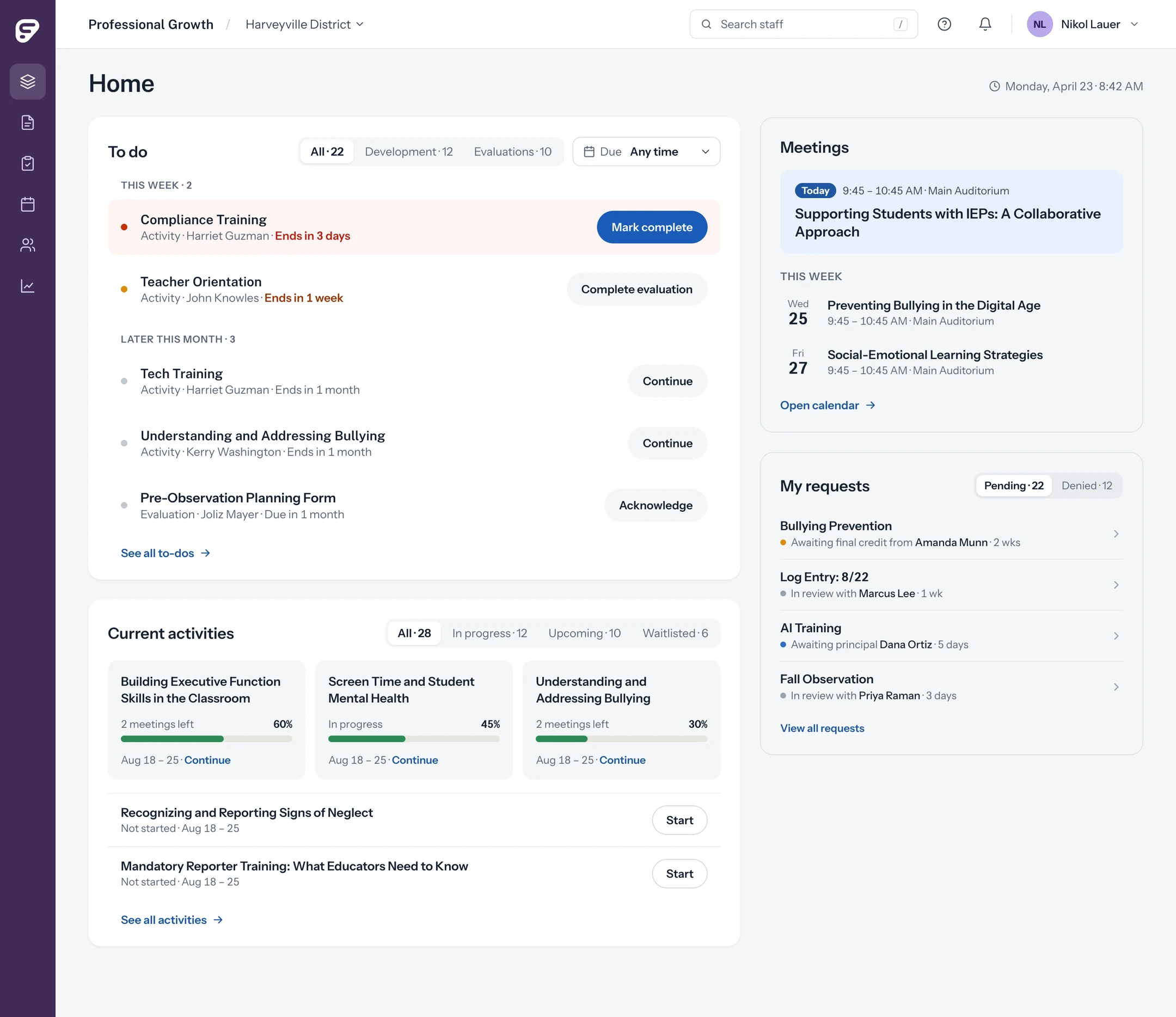This screenshot has width=1176, height=1017.
Task: Click the app logo in the sidebar
Action: (x=27, y=29)
